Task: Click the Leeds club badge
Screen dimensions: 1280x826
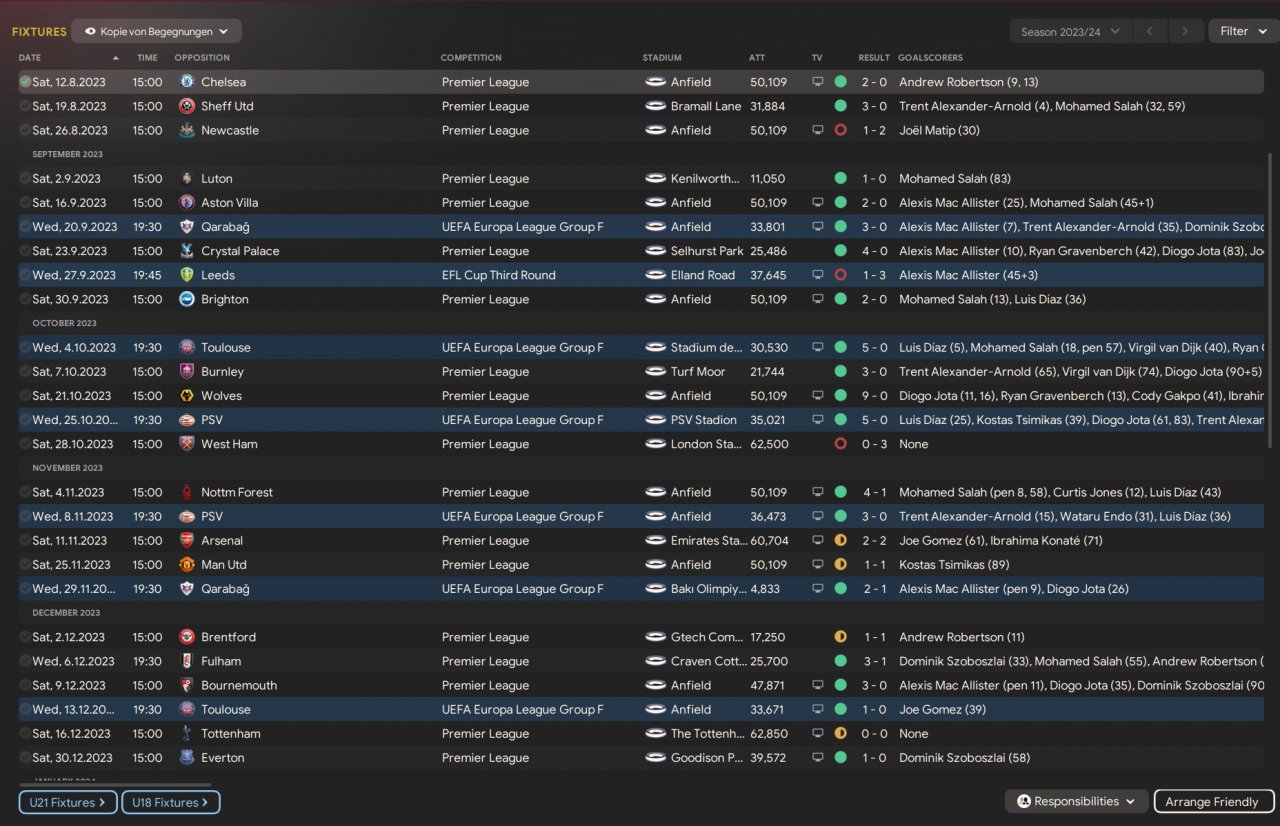Action: pos(187,275)
